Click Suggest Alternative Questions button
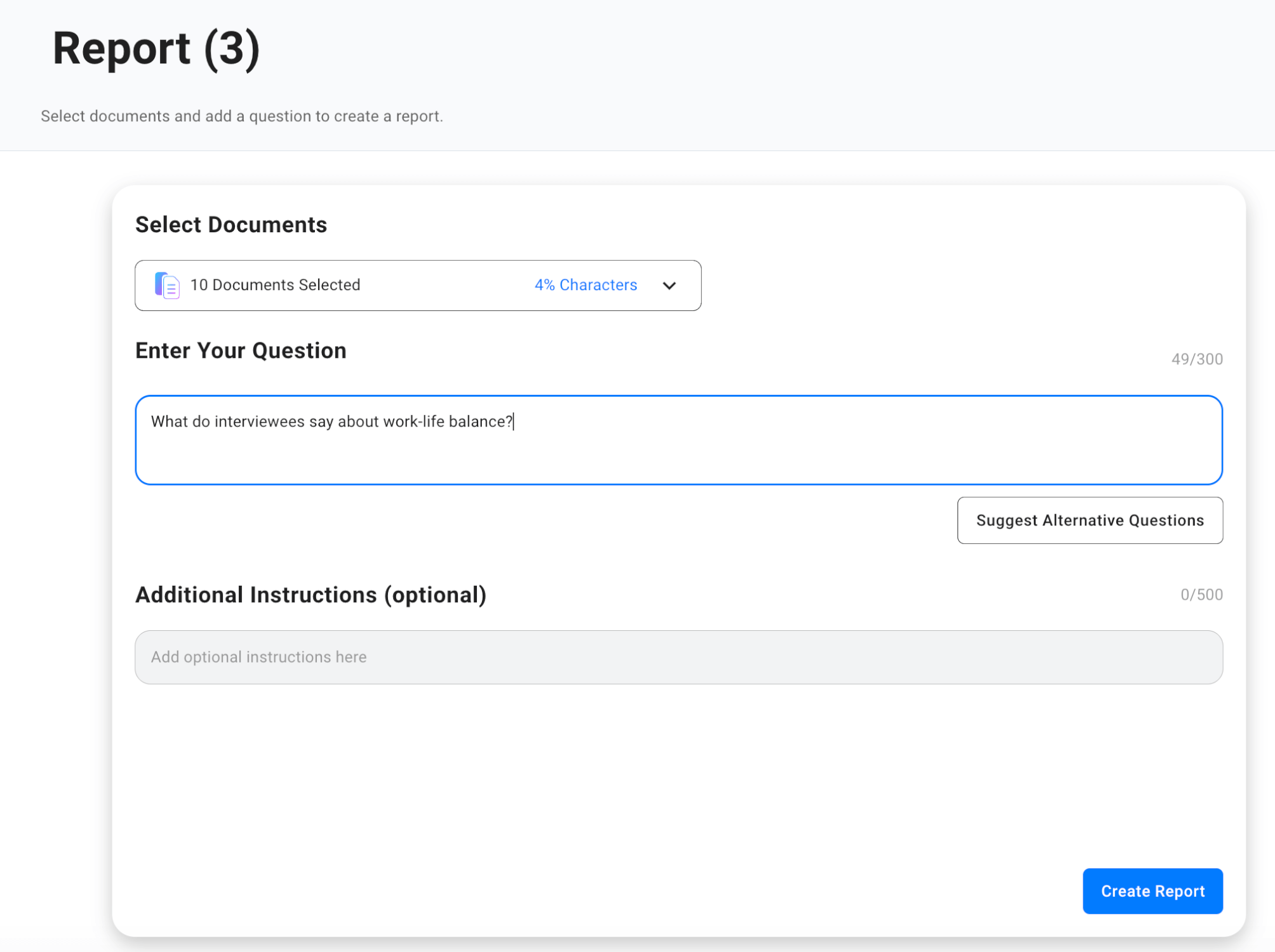 click(x=1090, y=520)
